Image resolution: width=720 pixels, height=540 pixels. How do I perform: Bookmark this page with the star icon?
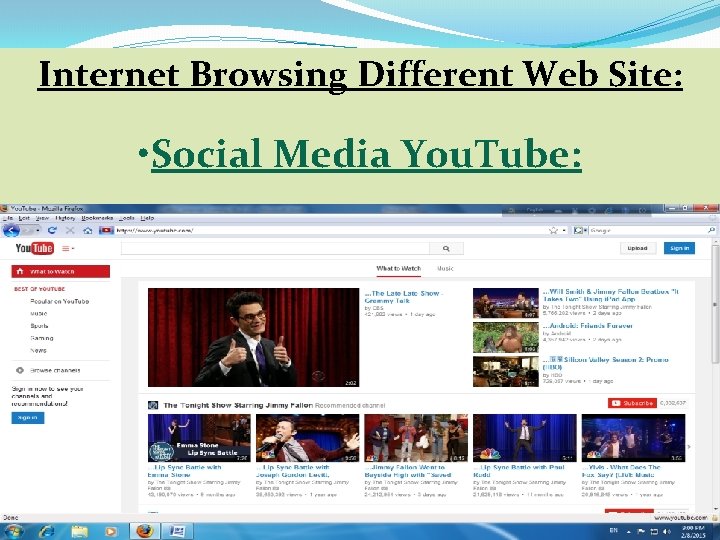point(553,230)
